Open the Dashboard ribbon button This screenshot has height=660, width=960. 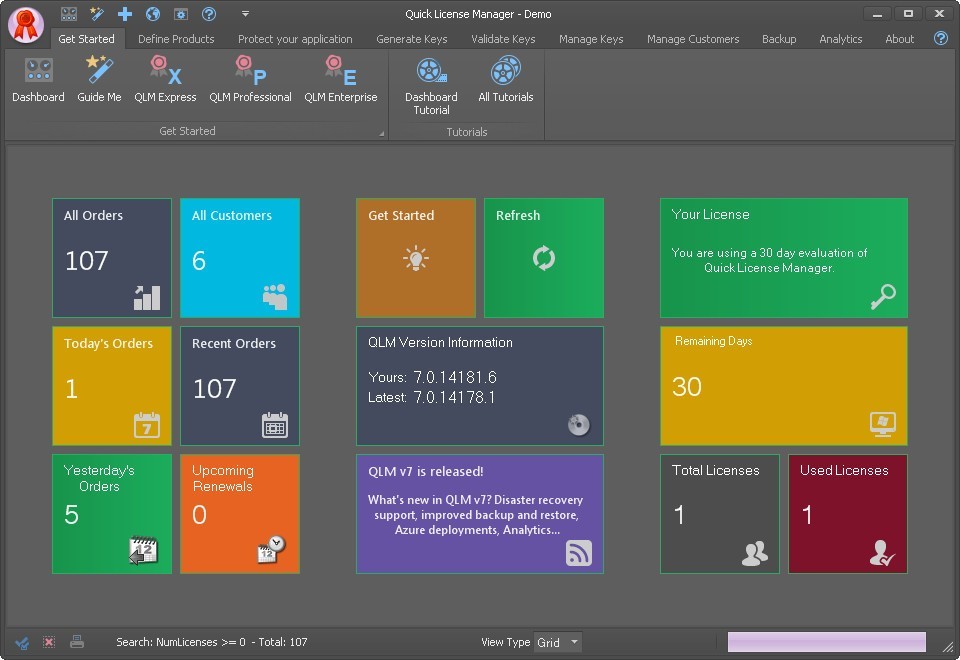[38, 80]
